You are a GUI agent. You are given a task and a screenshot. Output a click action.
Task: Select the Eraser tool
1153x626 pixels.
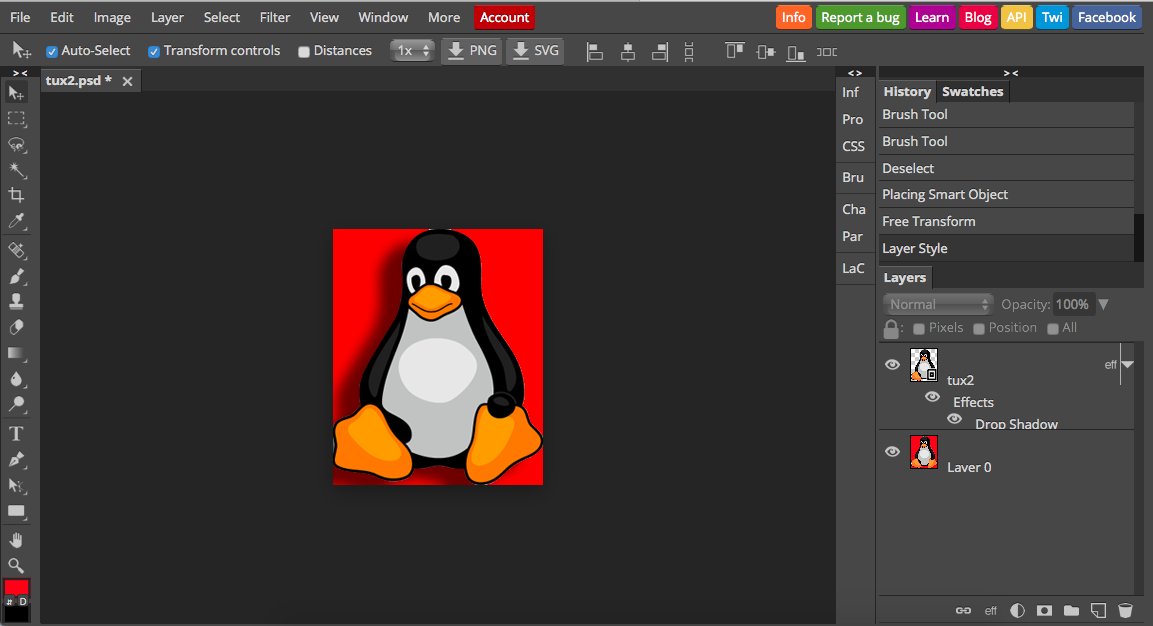pos(16,327)
